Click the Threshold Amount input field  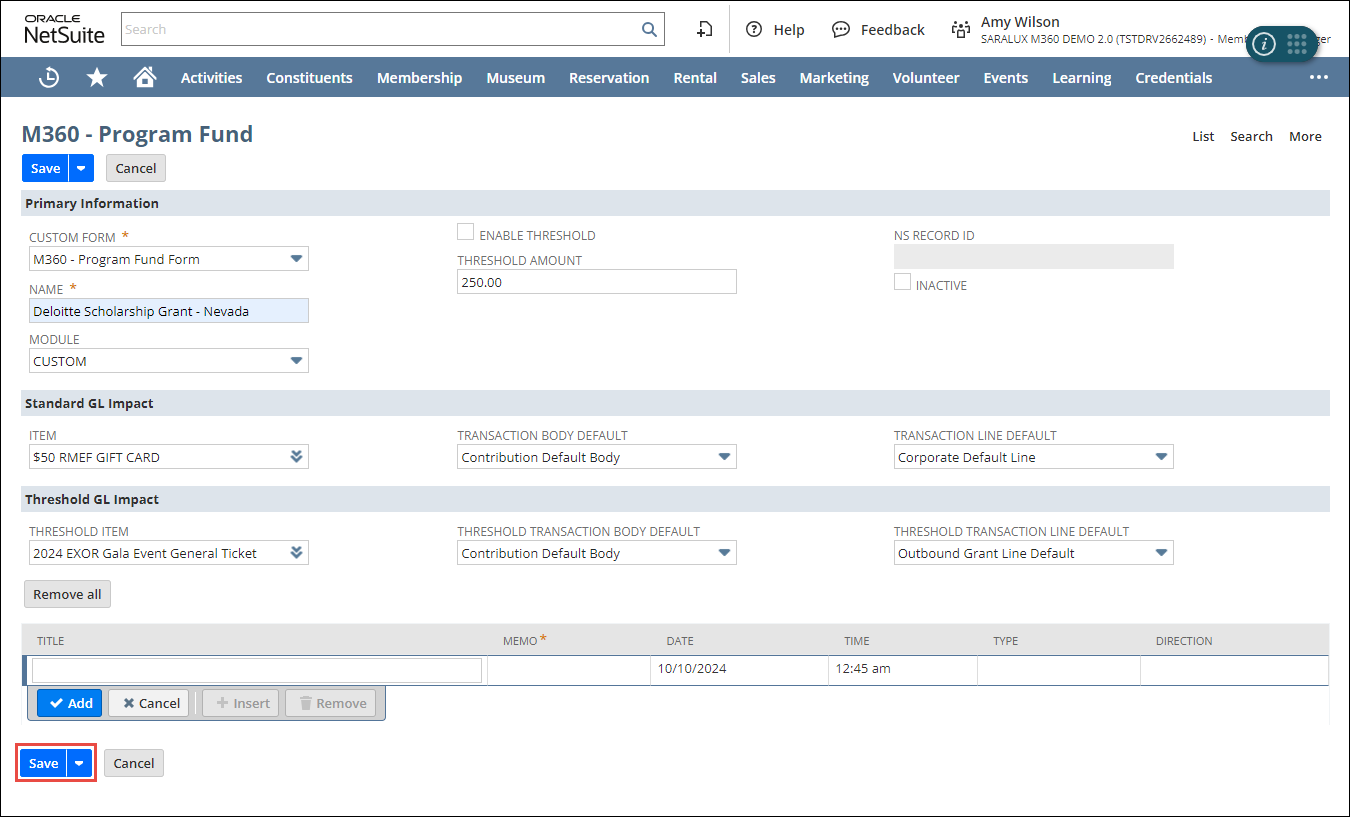(x=596, y=282)
